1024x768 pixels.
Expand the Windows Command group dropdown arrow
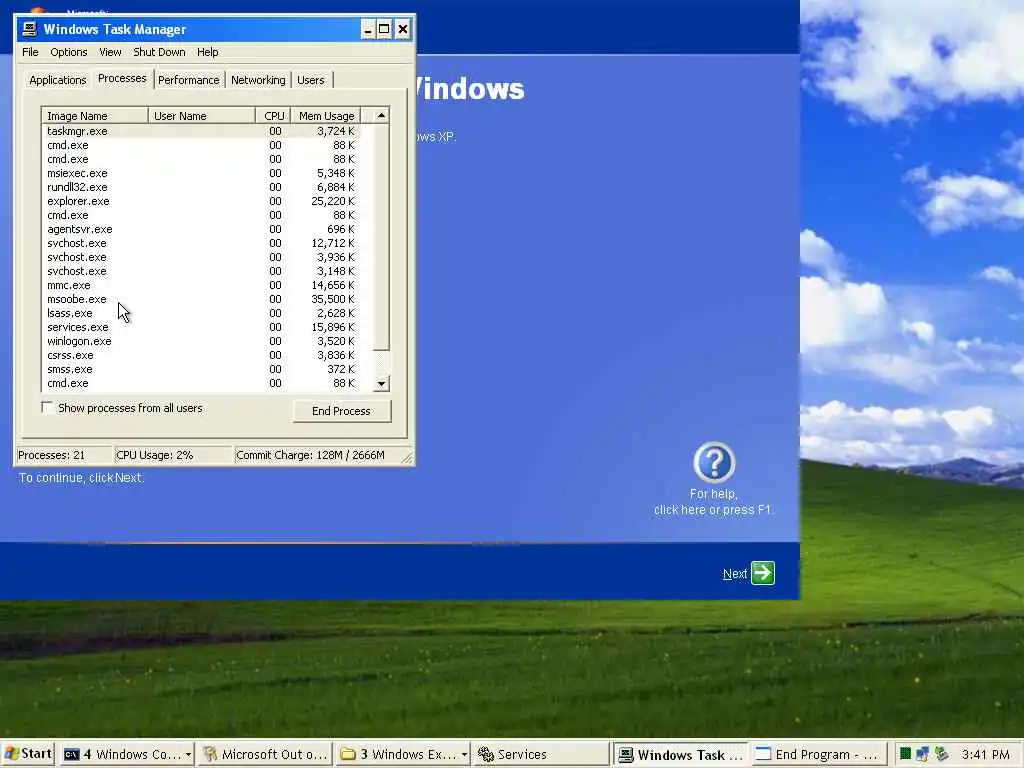(x=188, y=754)
